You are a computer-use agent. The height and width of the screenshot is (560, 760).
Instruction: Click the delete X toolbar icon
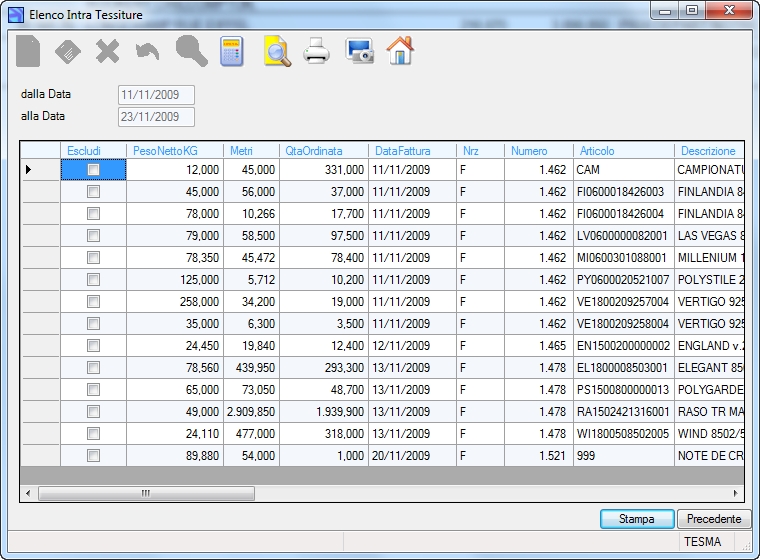(x=108, y=51)
